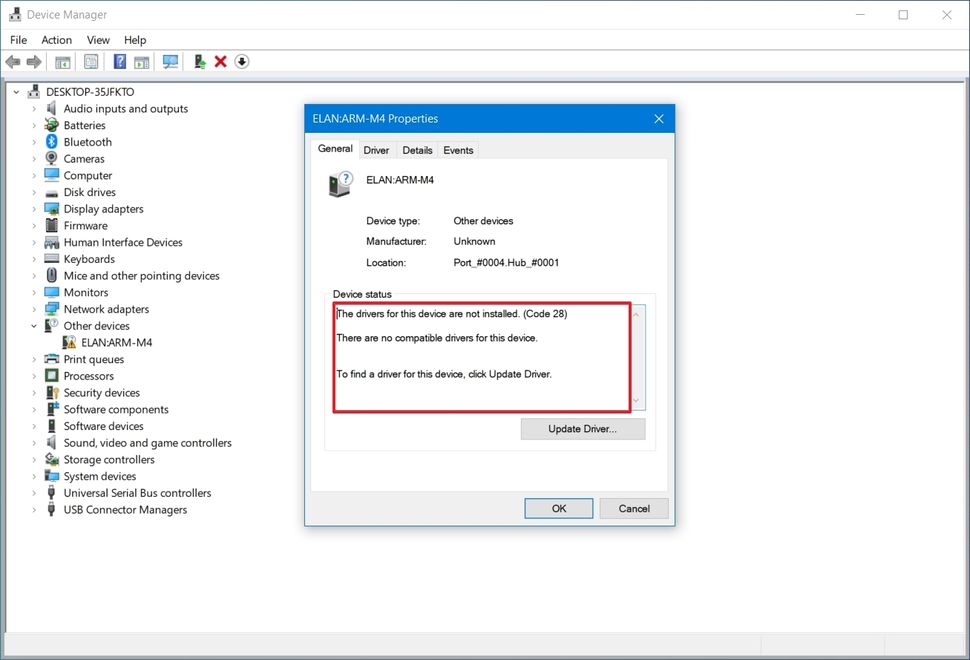Open the View menu
This screenshot has height=660, width=970.
coord(97,40)
